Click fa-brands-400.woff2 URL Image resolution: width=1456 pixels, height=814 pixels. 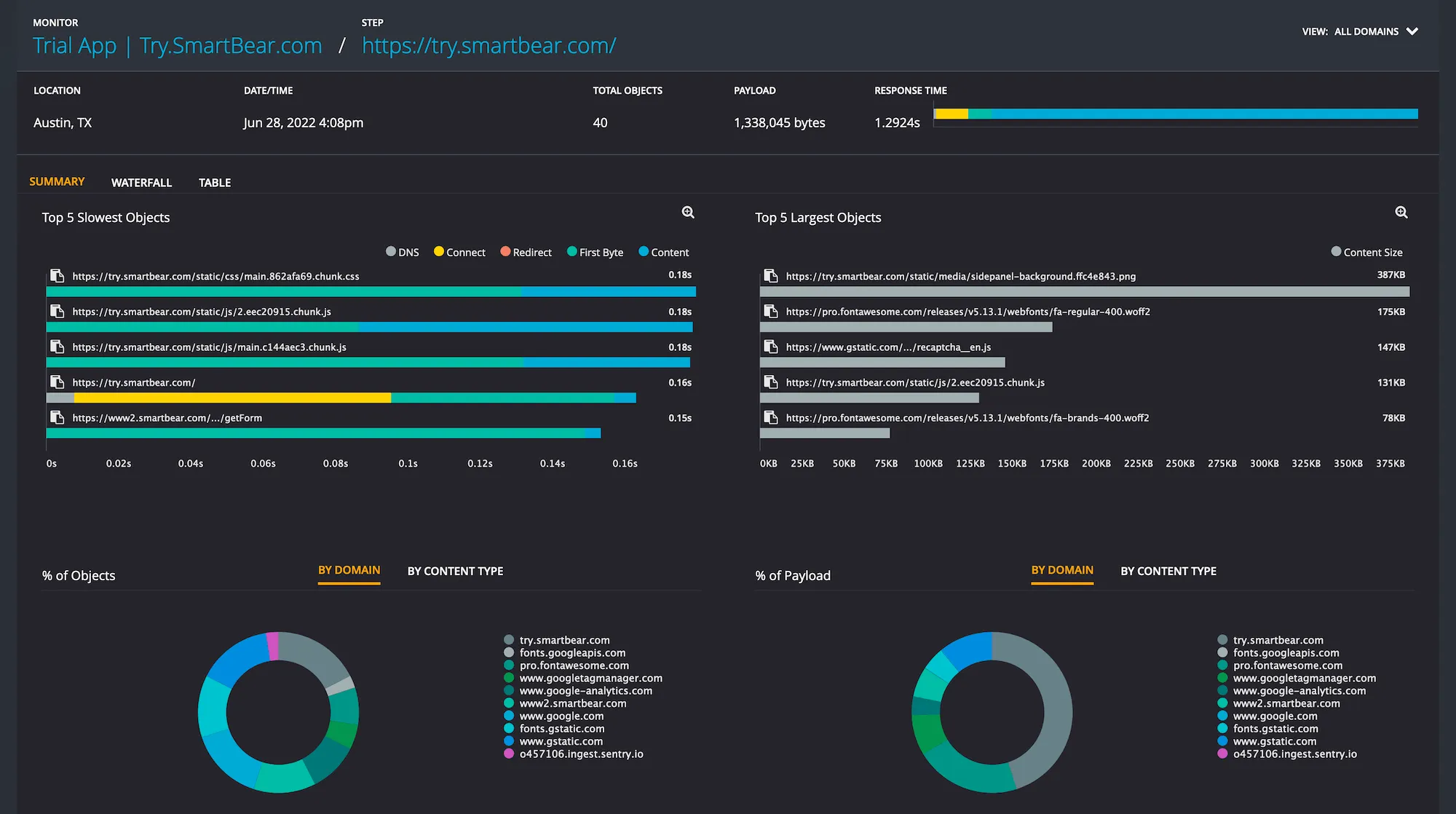click(967, 418)
